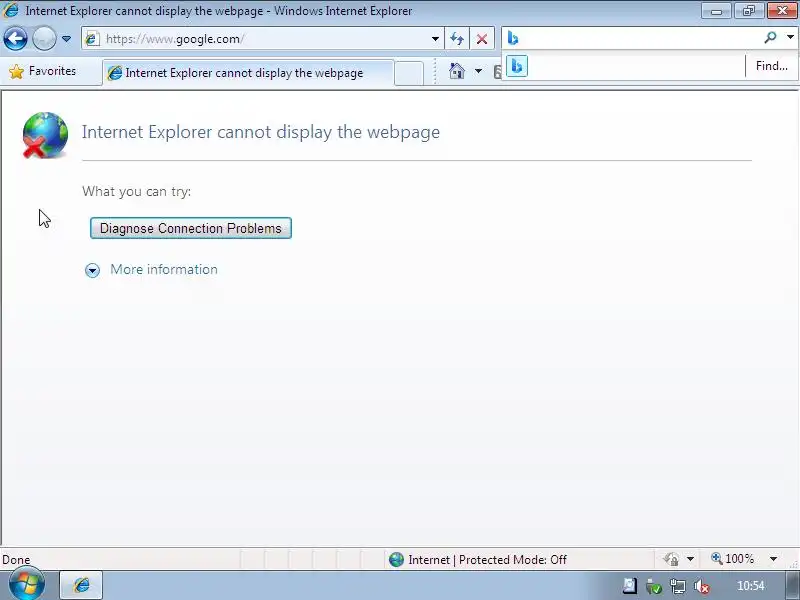Open the recent pages dropdown arrow
This screenshot has height=600, width=800.
[x=66, y=39]
